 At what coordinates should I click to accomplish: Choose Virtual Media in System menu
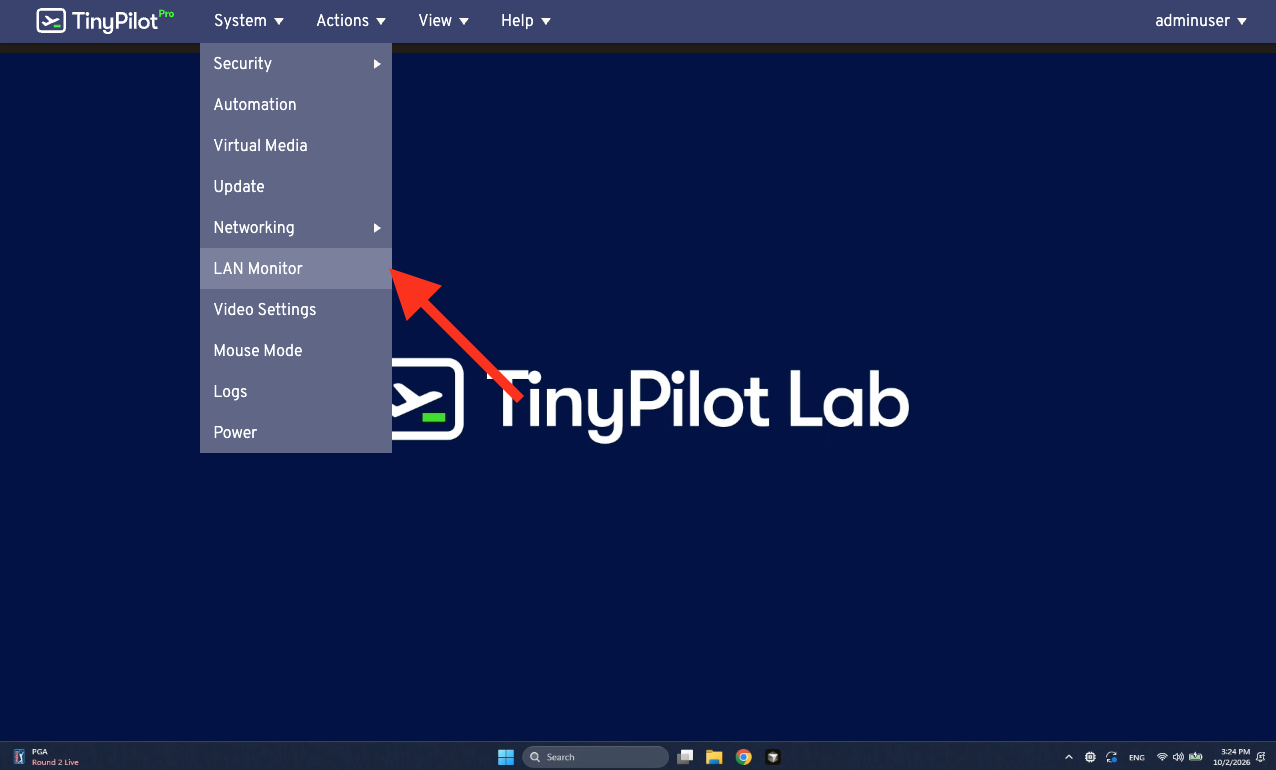coord(296,145)
